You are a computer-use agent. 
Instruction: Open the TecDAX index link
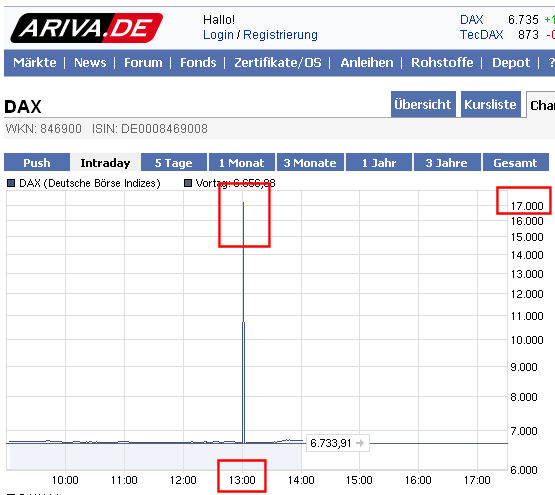(481, 35)
